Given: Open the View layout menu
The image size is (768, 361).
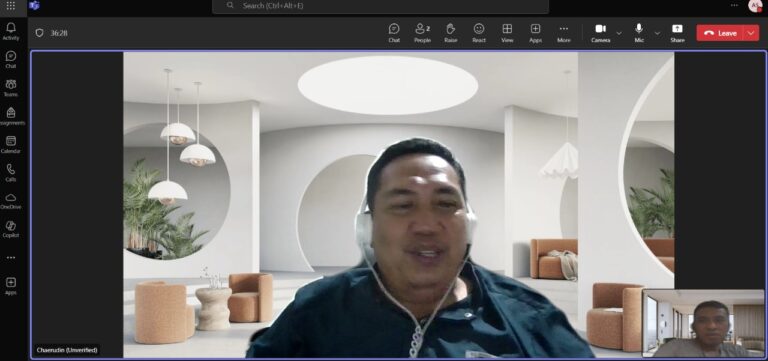Looking at the screenshot, I should click(507, 33).
